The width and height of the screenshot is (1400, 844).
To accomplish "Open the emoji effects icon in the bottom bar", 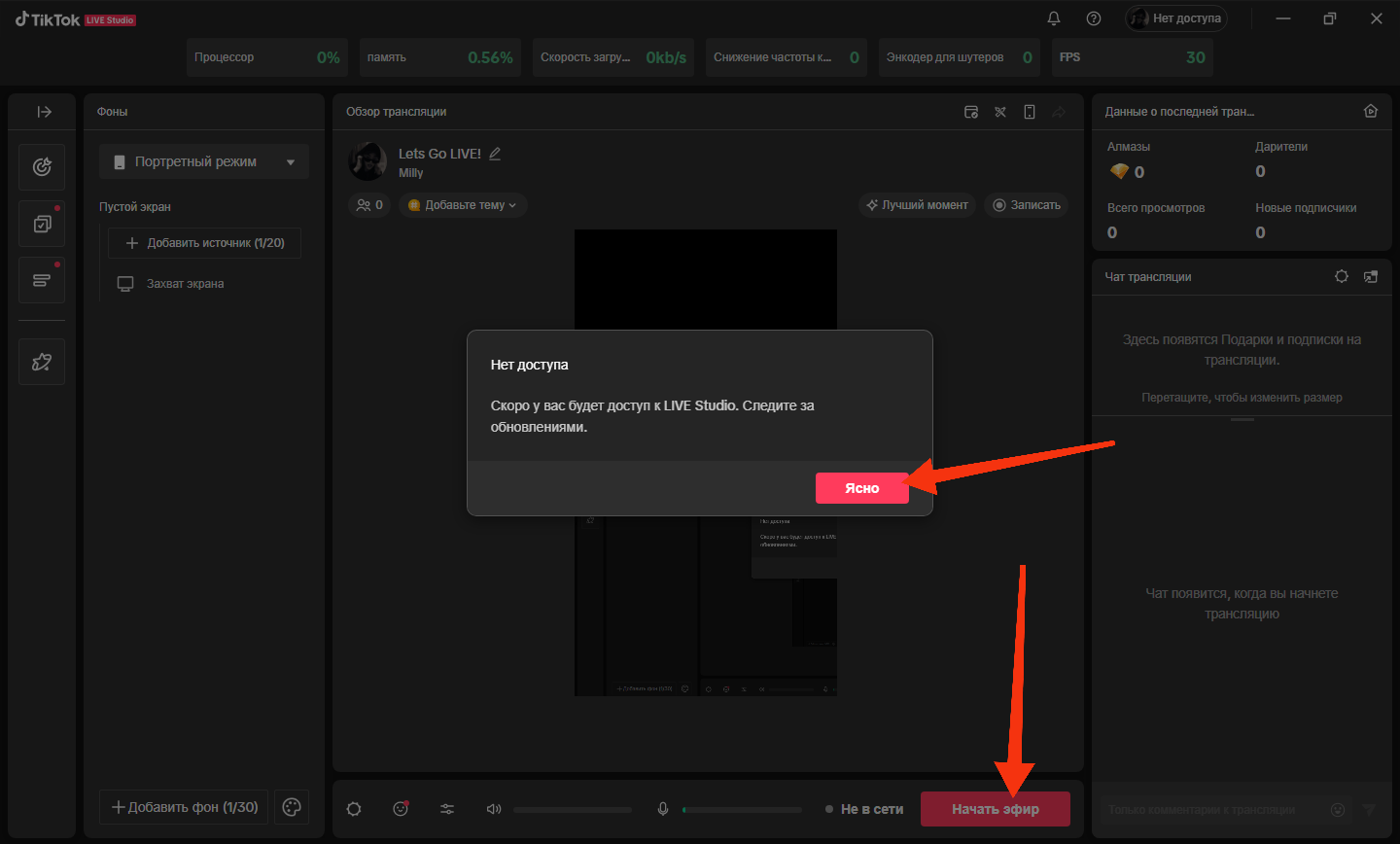I will pyautogui.click(x=401, y=809).
